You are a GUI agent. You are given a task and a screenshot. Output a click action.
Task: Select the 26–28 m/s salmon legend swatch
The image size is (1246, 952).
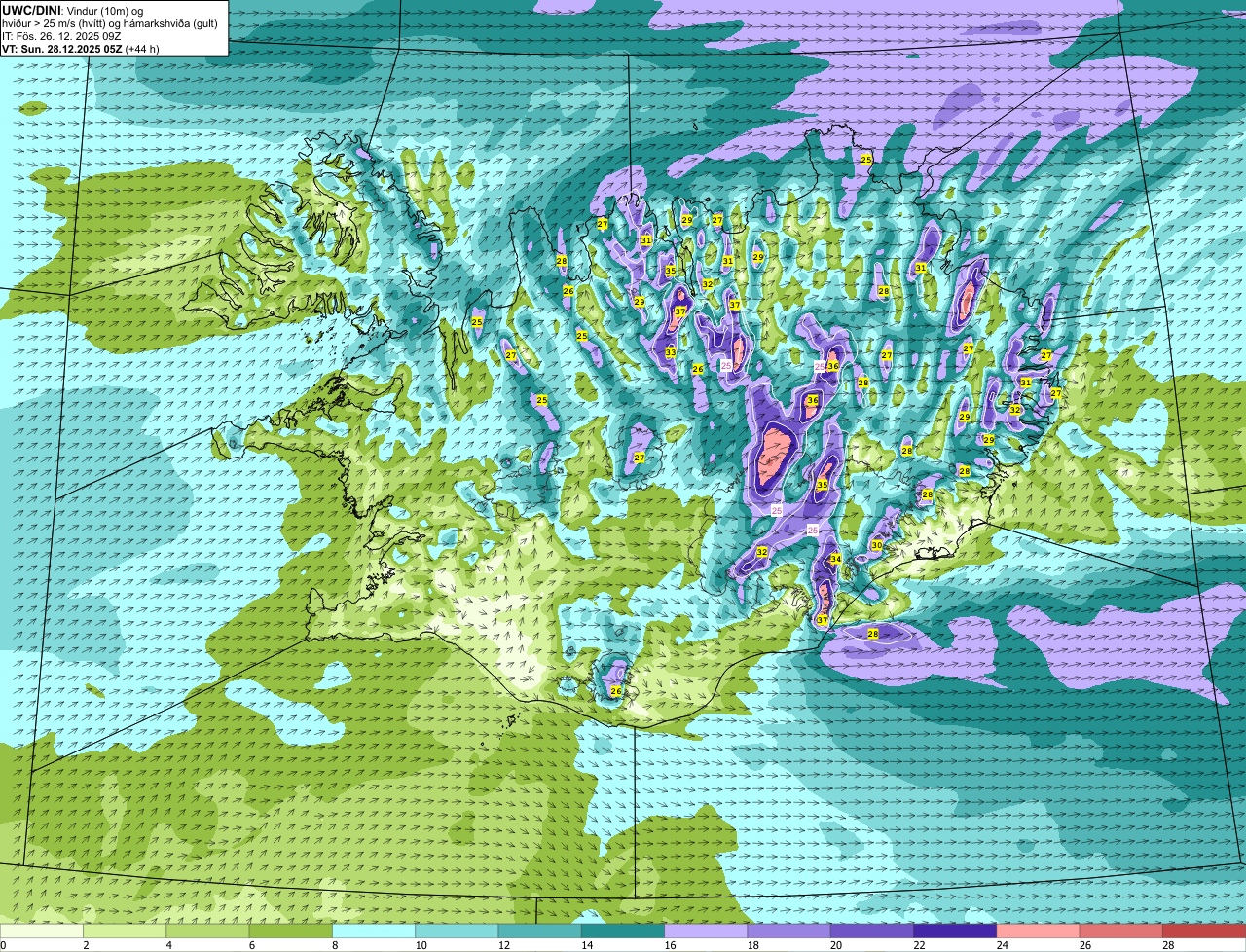[1121, 932]
